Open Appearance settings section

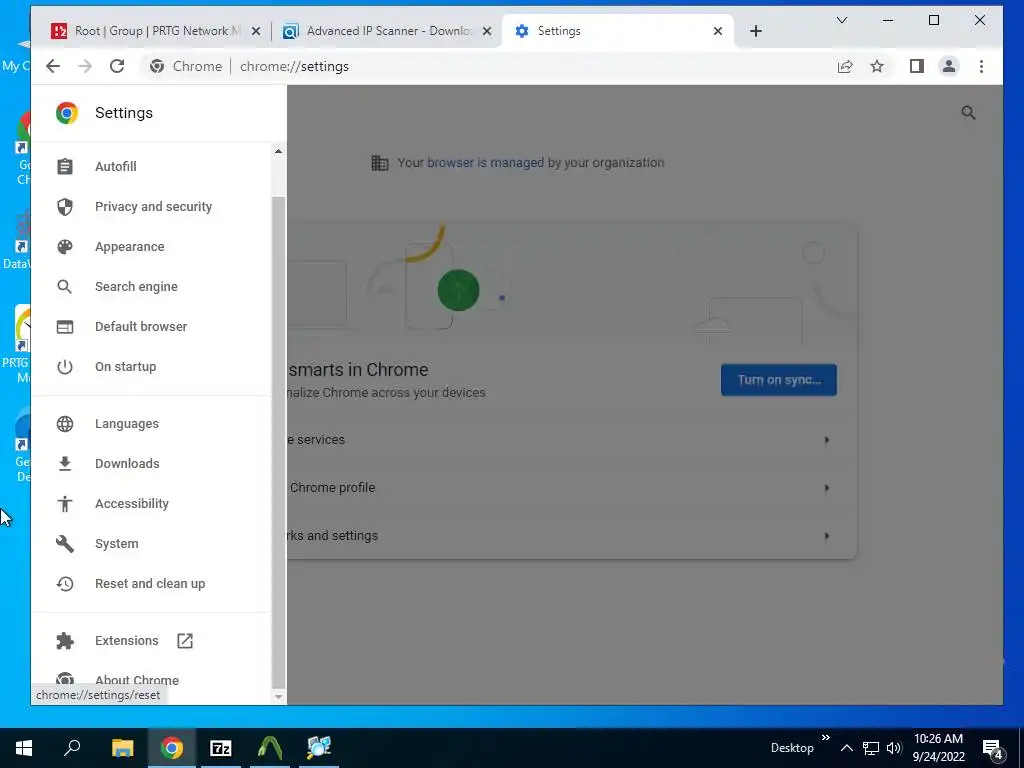[x=130, y=247]
